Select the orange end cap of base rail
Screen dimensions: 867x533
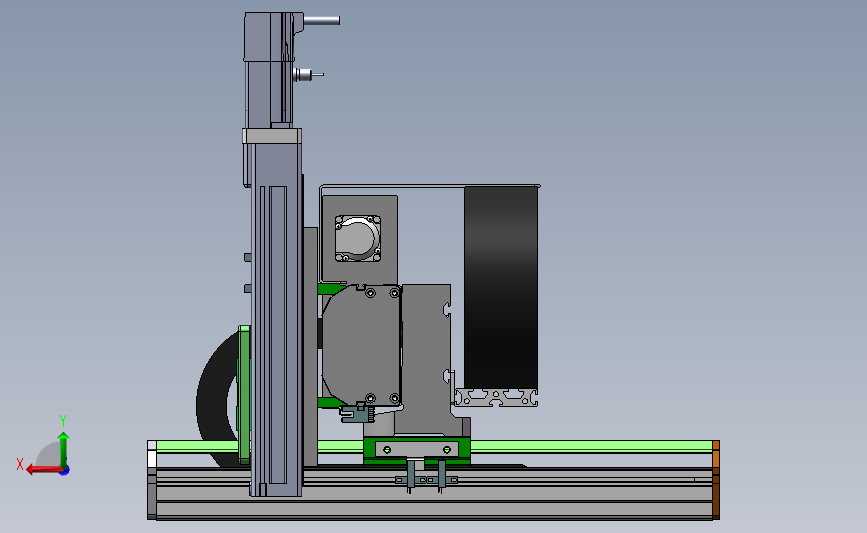pyautogui.click(x=716, y=479)
